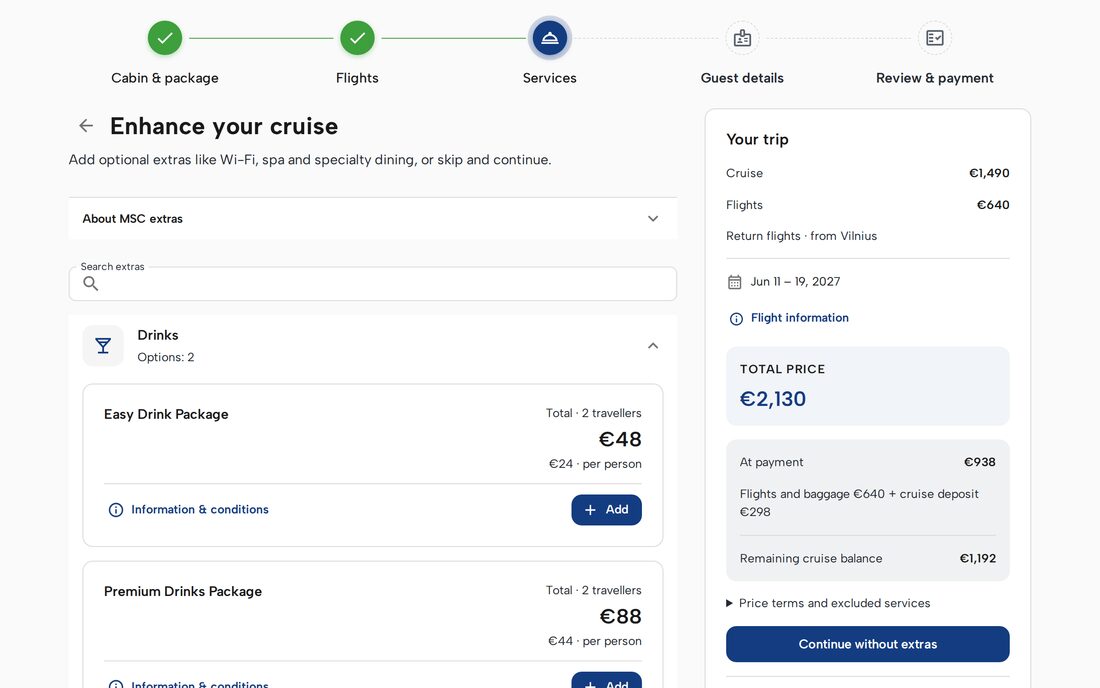Add the Easy Drink Package
Screen dimensions: 1100x688
point(606,510)
